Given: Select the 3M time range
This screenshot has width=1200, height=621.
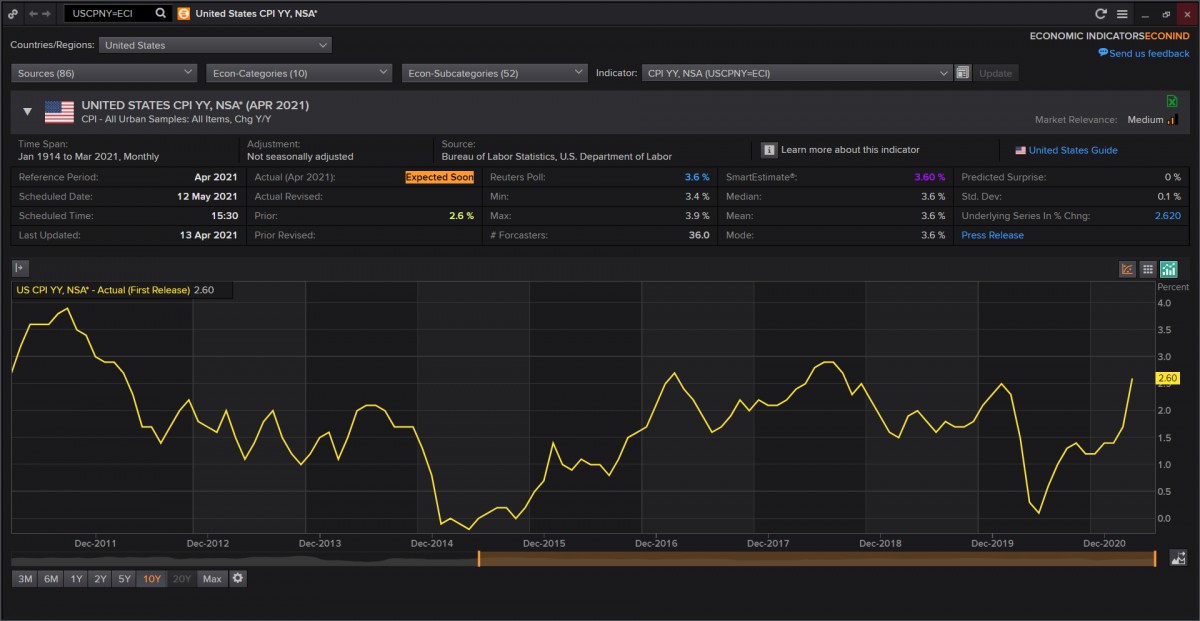Looking at the screenshot, I should pyautogui.click(x=25, y=578).
